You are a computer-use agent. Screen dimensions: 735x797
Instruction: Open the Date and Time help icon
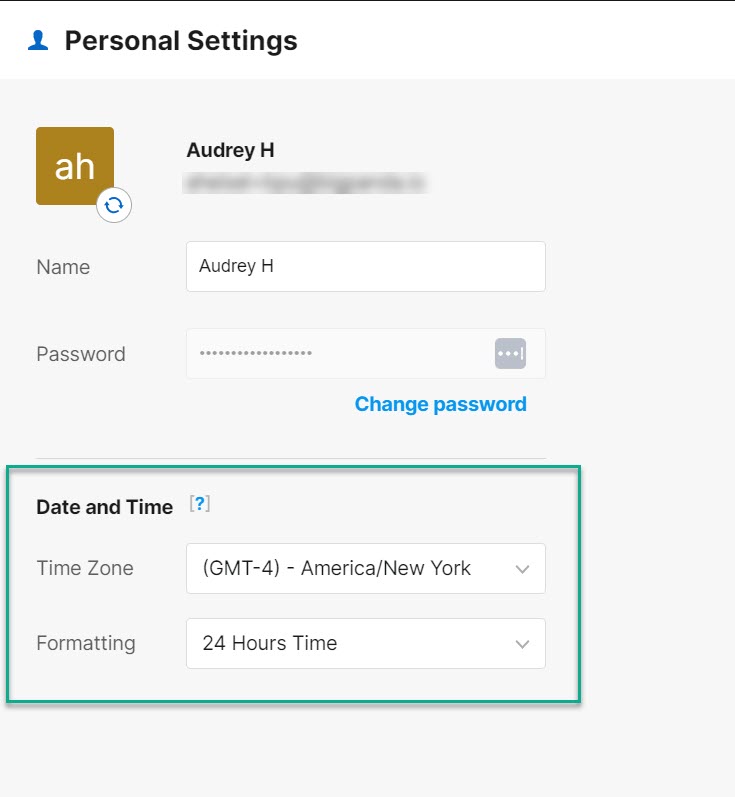pyautogui.click(x=200, y=505)
